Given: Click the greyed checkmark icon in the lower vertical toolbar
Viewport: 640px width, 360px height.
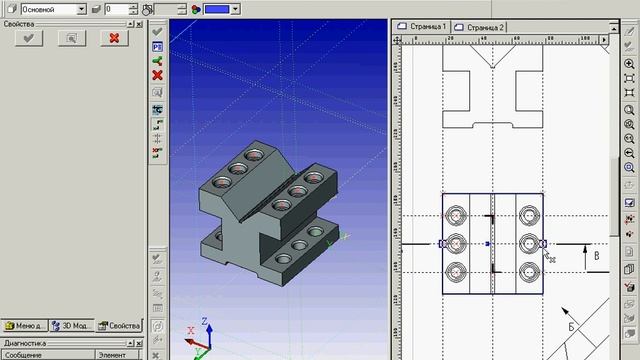Looking at the screenshot, I should [x=157, y=258].
